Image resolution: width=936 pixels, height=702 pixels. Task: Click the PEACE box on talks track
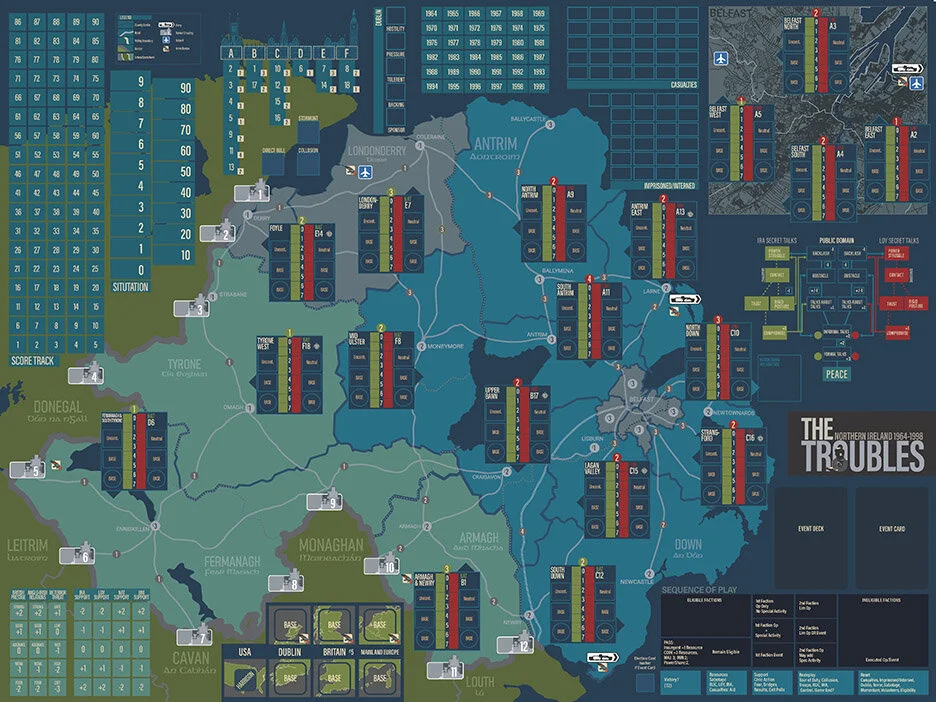pyautogui.click(x=836, y=374)
